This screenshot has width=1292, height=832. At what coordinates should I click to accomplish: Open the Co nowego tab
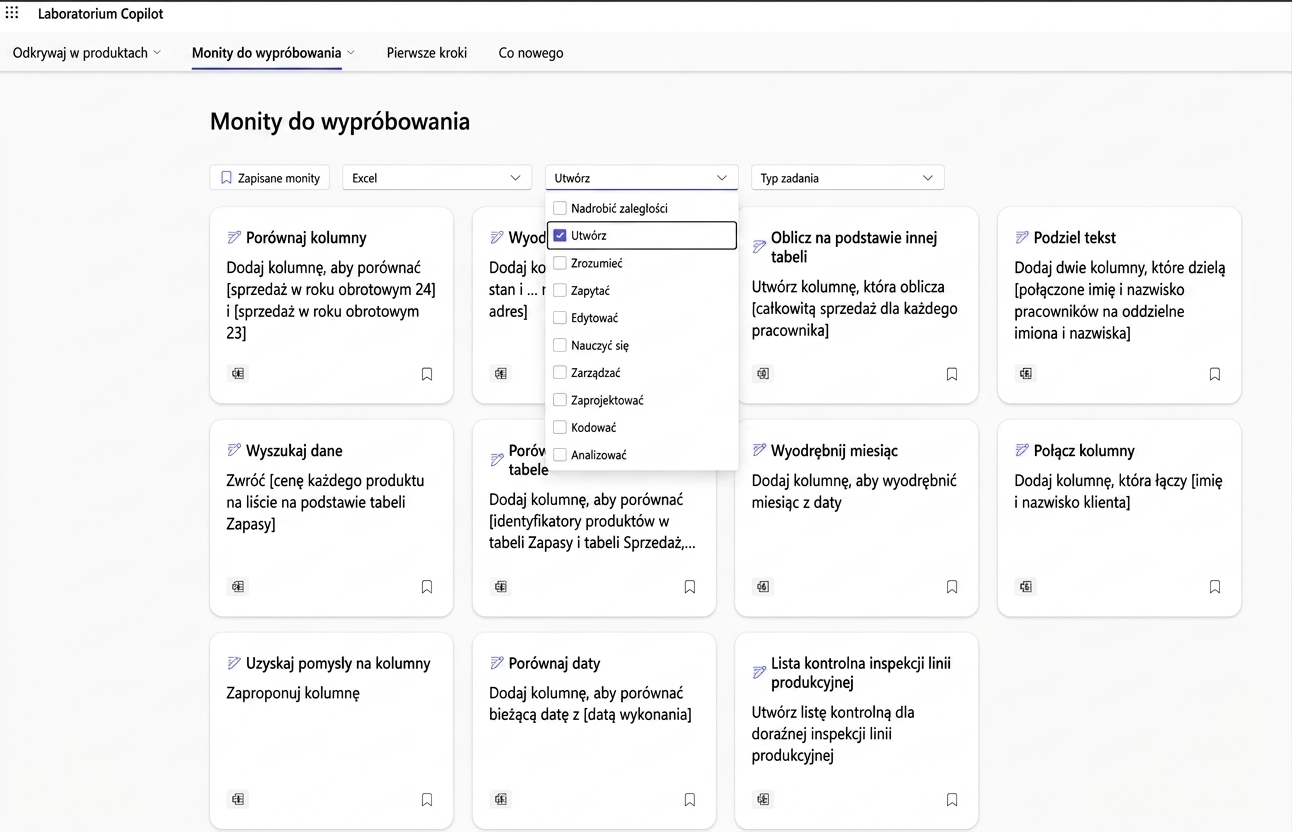[x=531, y=53]
